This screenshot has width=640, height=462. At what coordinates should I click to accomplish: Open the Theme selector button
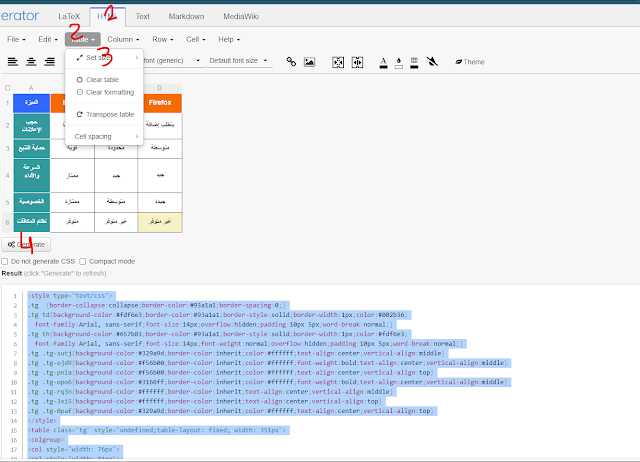469,61
